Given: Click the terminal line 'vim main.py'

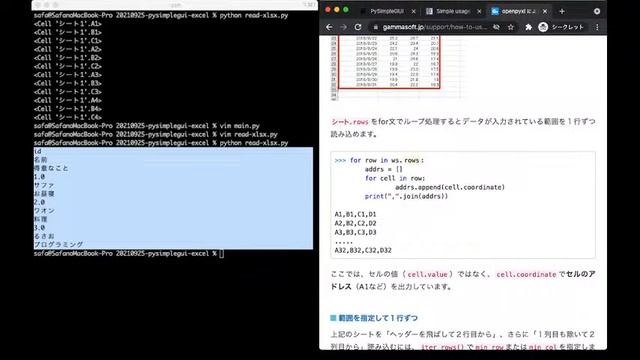Looking at the screenshot, I should point(240,126).
